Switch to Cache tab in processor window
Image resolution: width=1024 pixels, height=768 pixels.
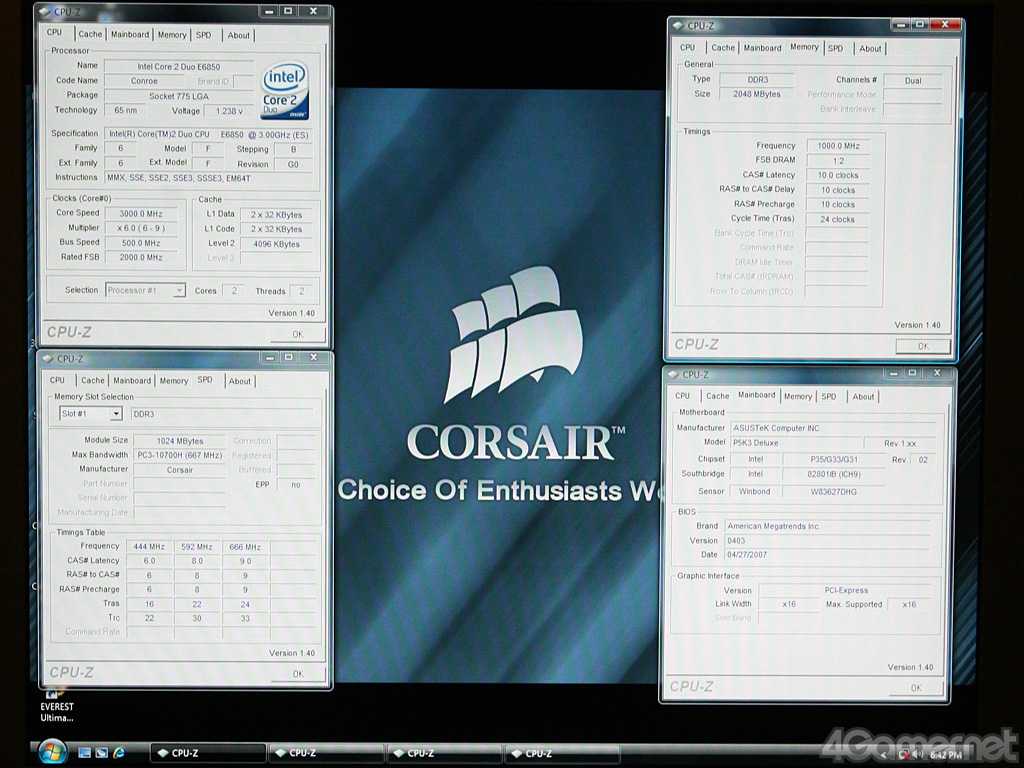tap(90, 34)
